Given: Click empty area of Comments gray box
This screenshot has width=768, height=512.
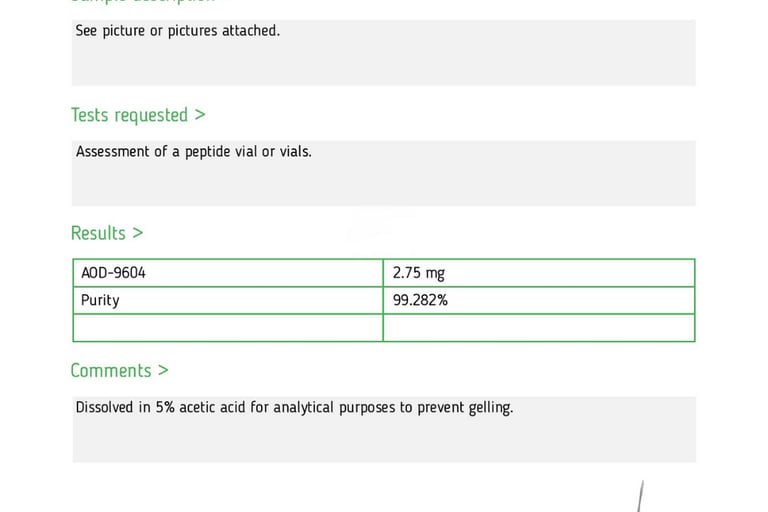Looking at the screenshot, I should coord(383,440).
